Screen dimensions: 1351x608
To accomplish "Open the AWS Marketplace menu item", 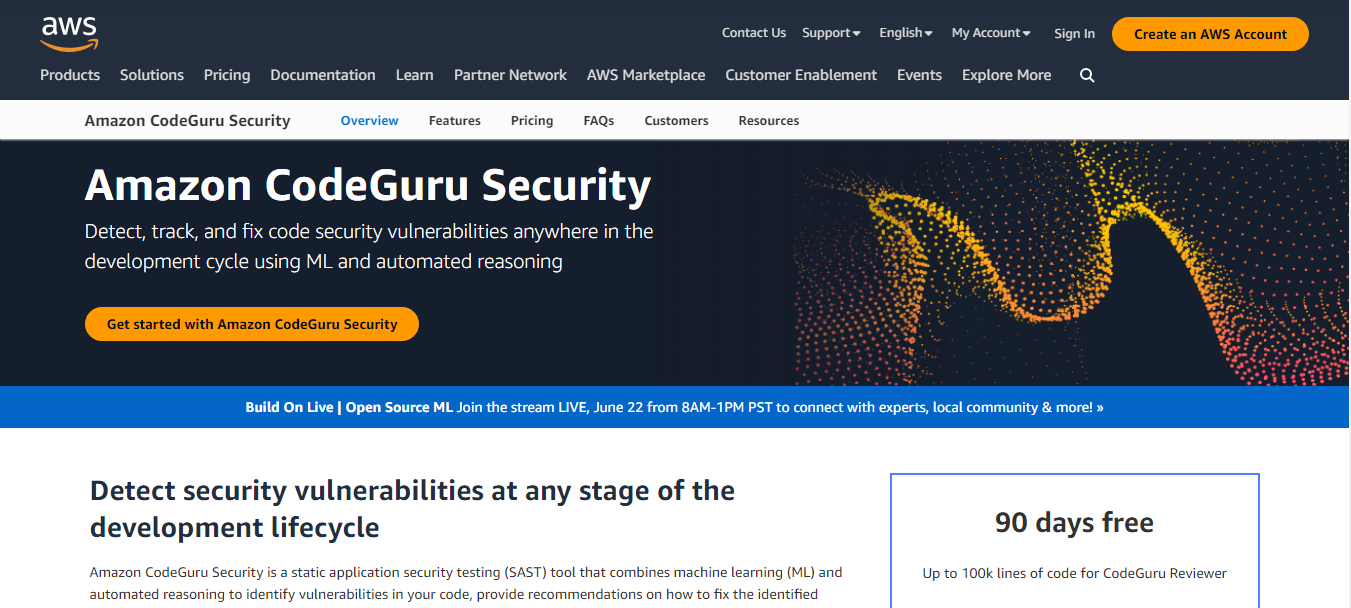I will [x=646, y=75].
